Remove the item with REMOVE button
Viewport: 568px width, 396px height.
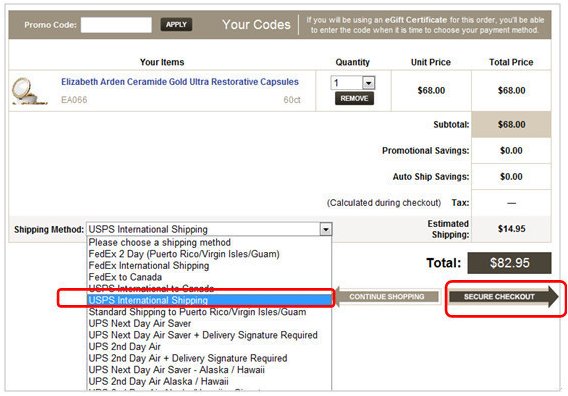354,99
